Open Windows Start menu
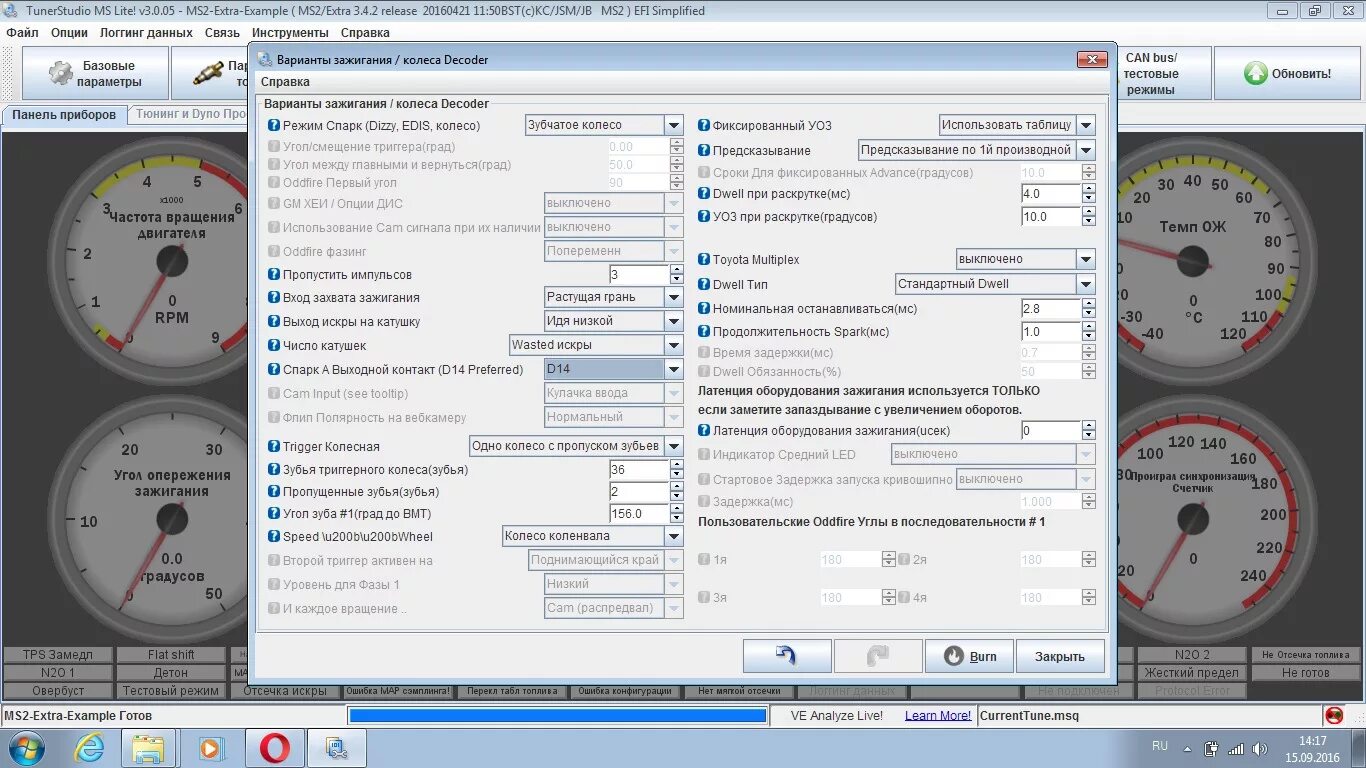Image resolution: width=1366 pixels, height=768 pixels. (27, 748)
